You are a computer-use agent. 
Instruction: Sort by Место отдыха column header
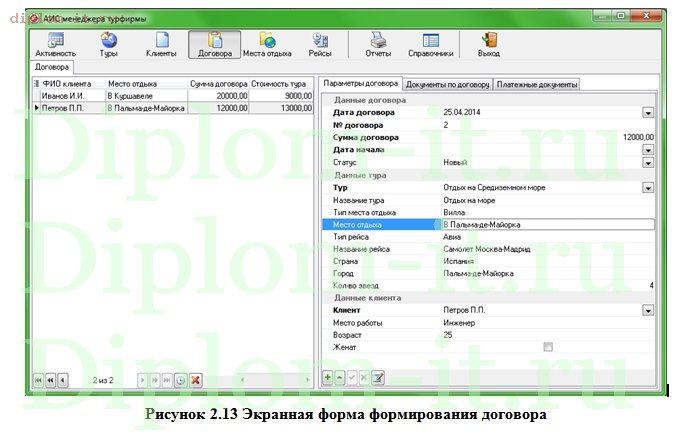point(147,84)
